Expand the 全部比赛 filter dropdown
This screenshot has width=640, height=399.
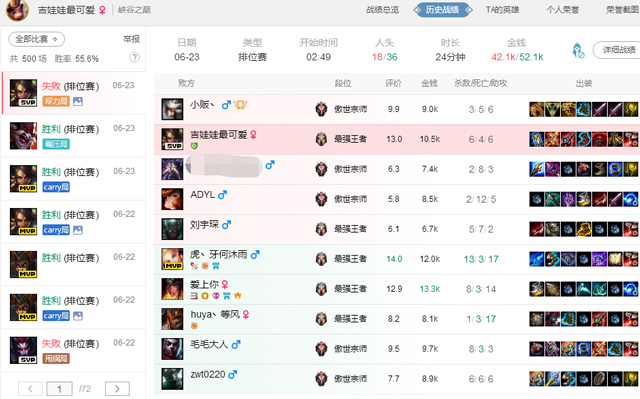pos(36,39)
